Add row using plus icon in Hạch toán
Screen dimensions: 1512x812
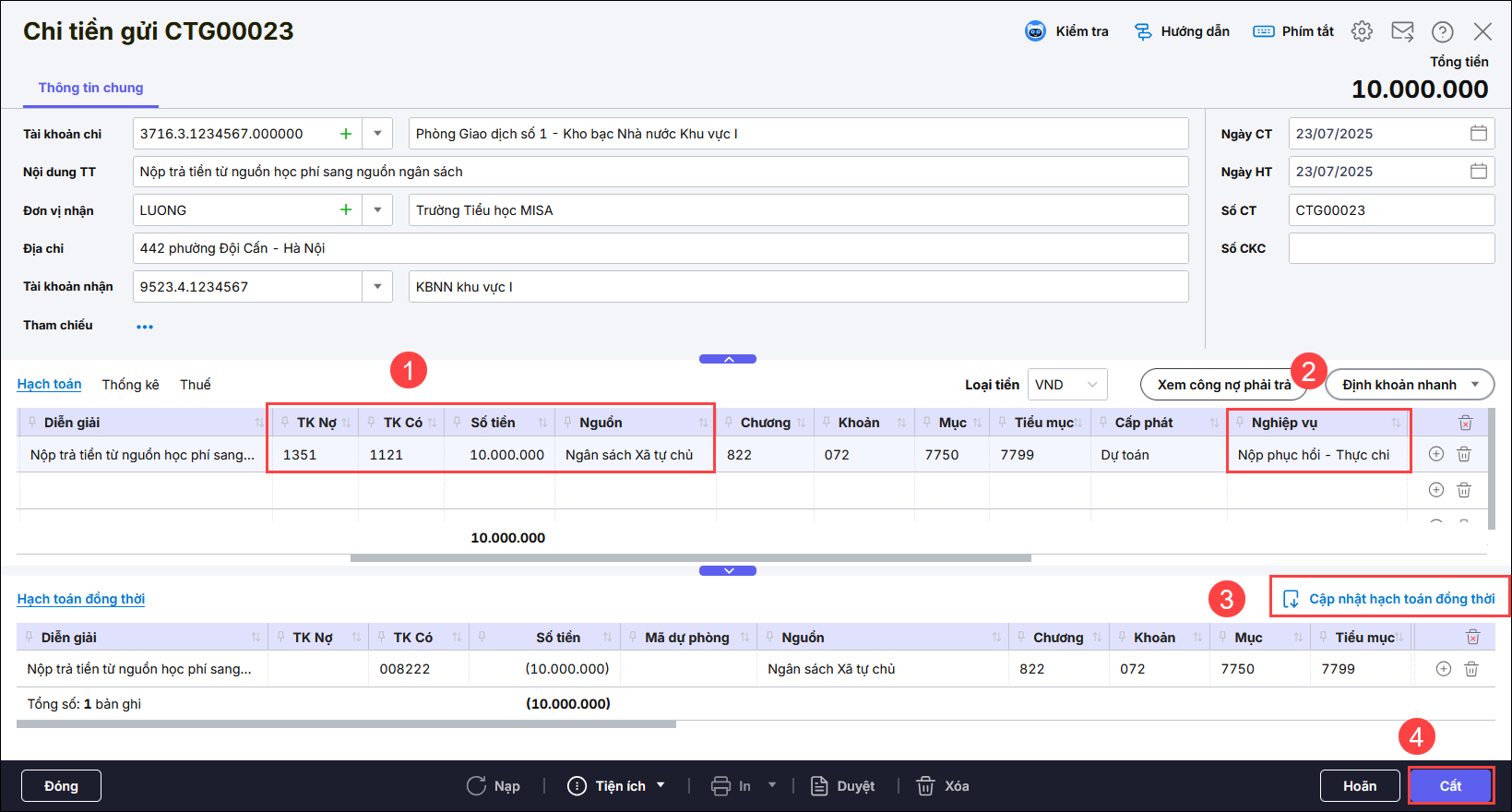[x=1436, y=454]
